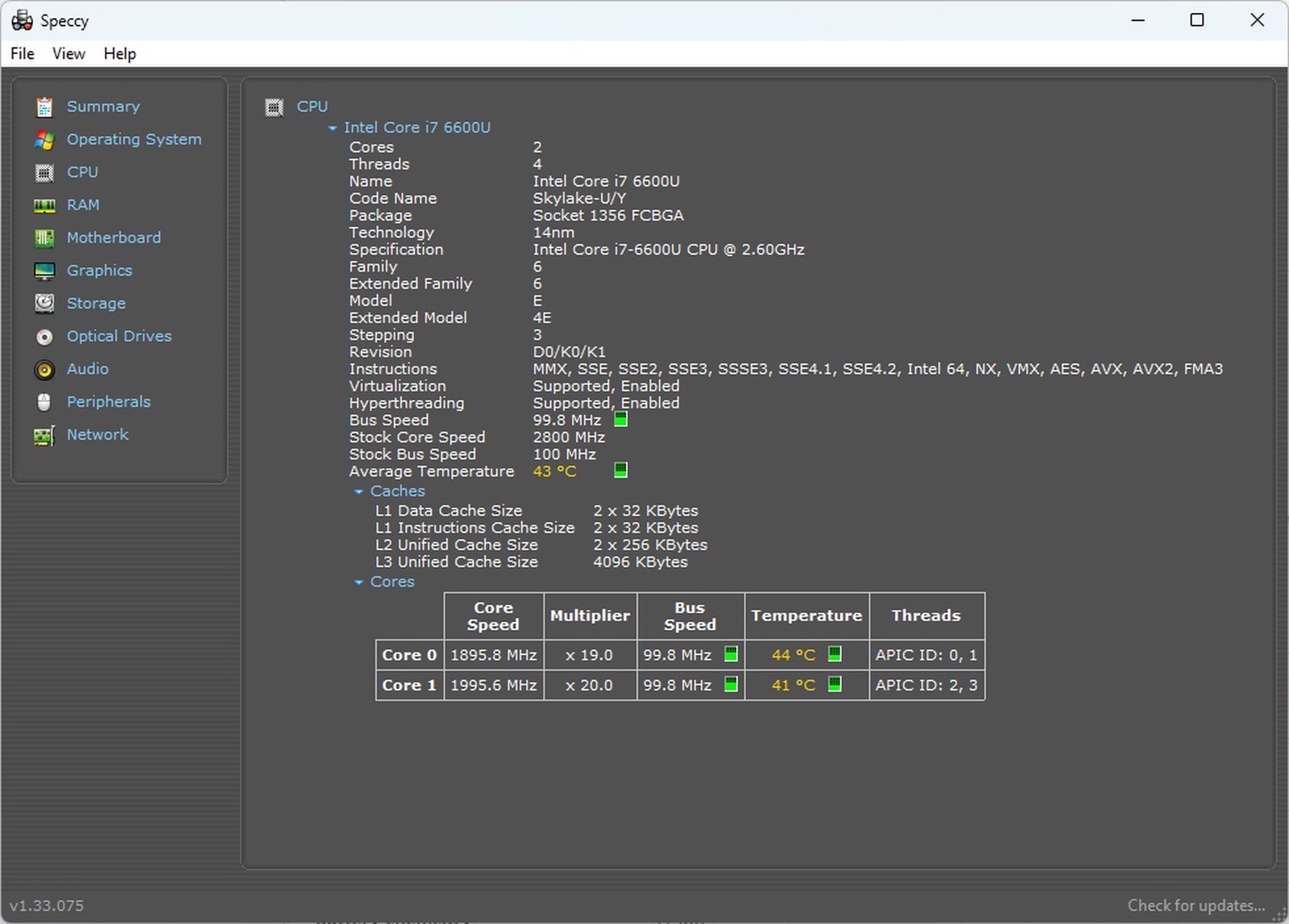Click the Core Speed column header
Screen dimensions: 1289x924
click(x=494, y=615)
